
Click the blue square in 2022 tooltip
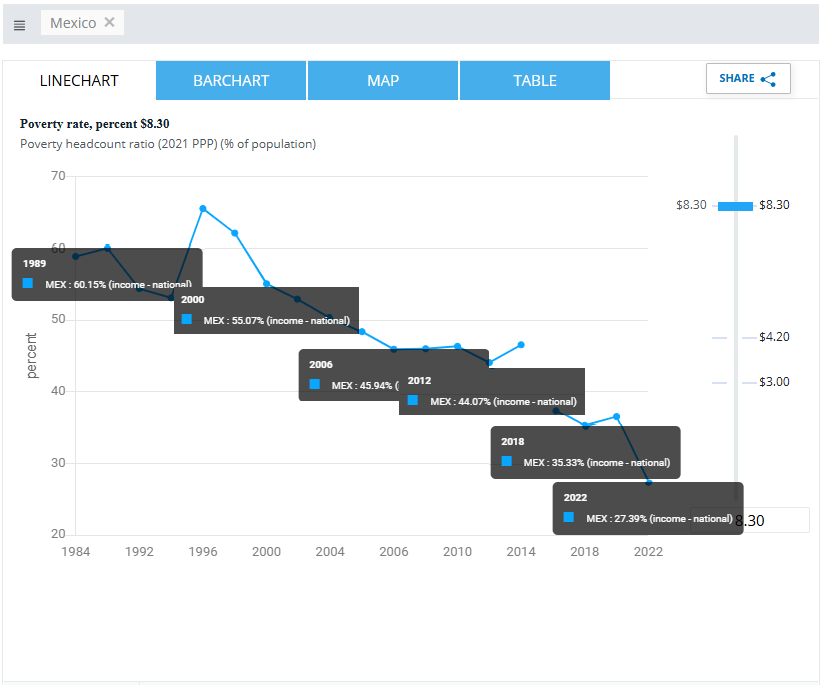569,517
